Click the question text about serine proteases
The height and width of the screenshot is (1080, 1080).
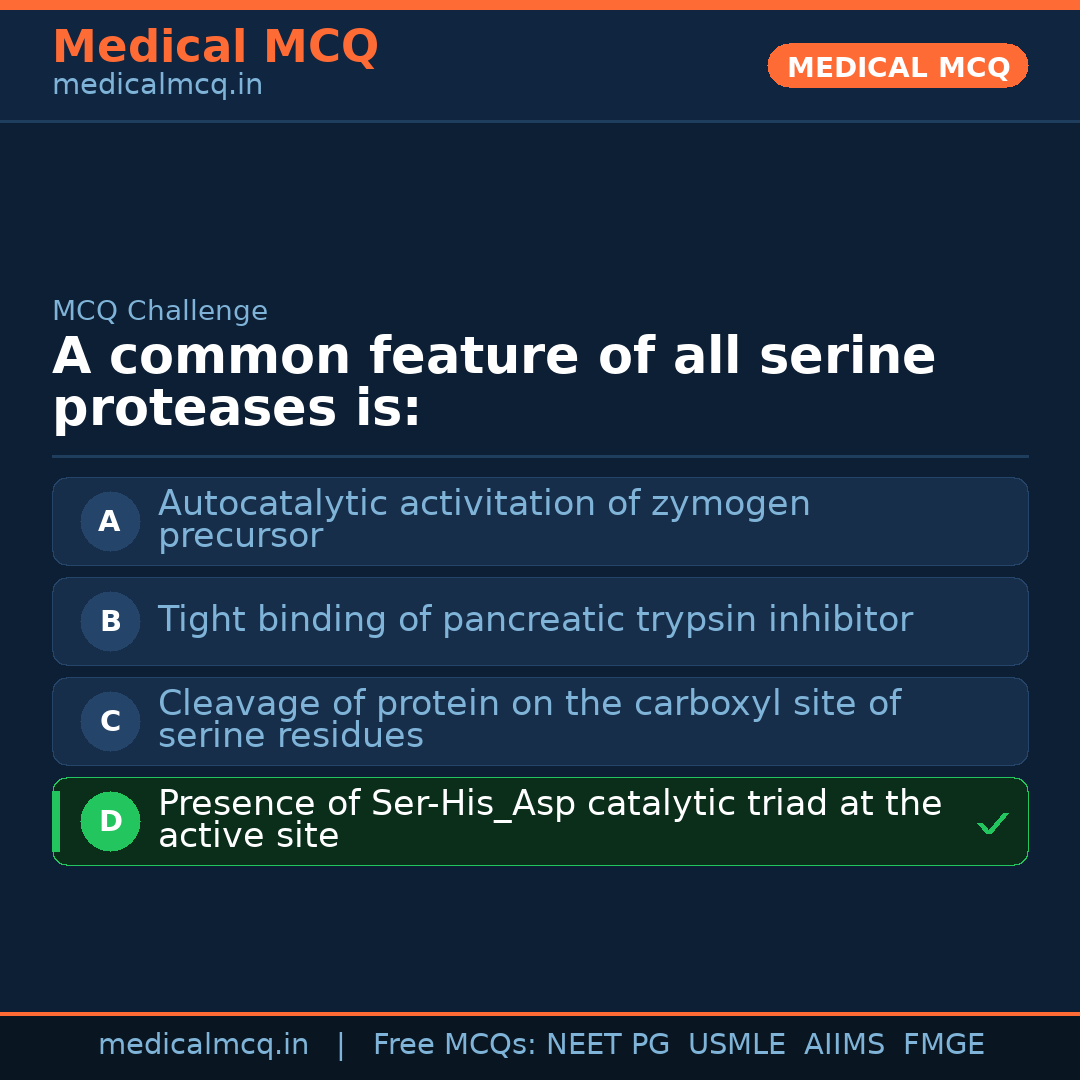(x=493, y=382)
